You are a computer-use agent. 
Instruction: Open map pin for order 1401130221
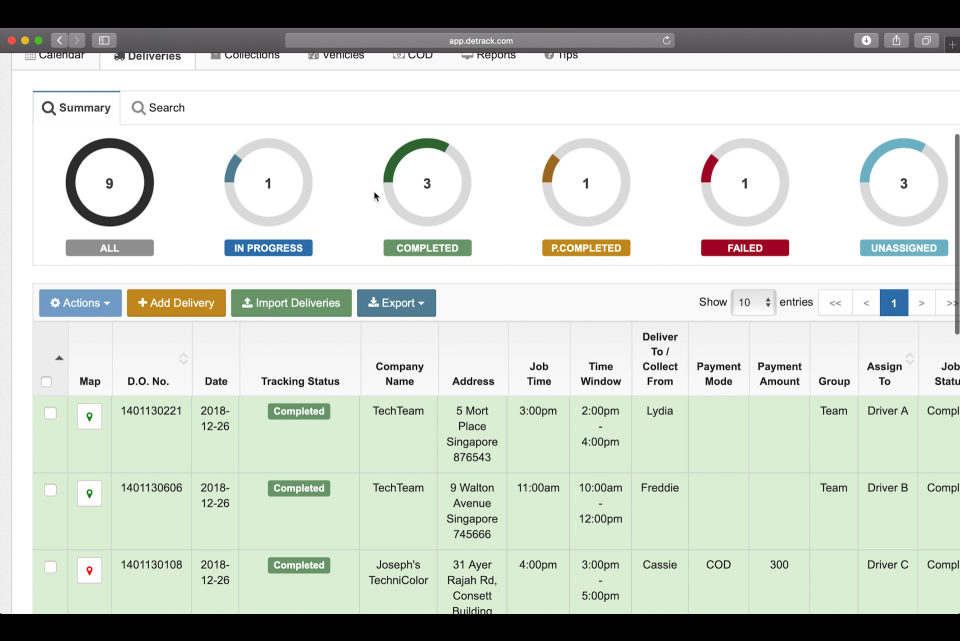89,416
